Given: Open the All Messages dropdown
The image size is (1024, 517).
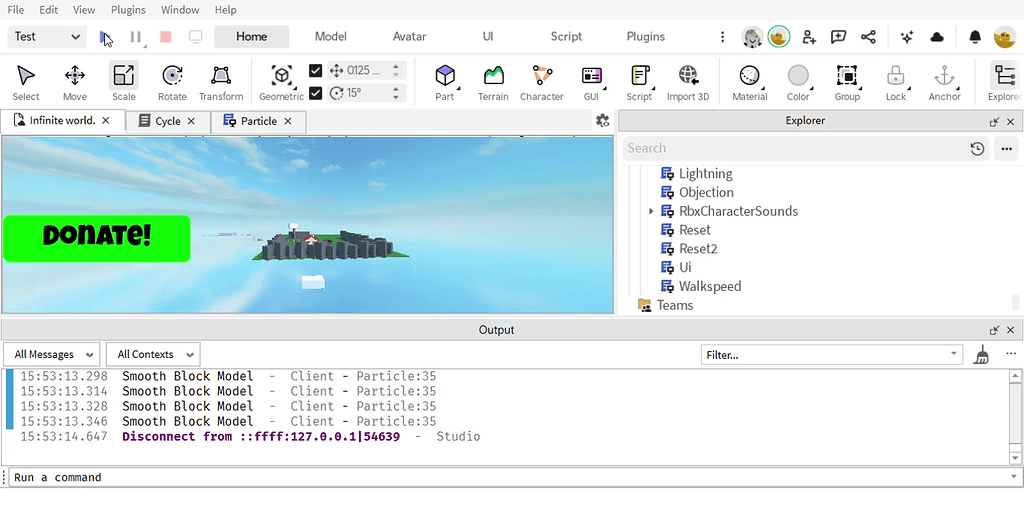Looking at the screenshot, I should pos(52,354).
